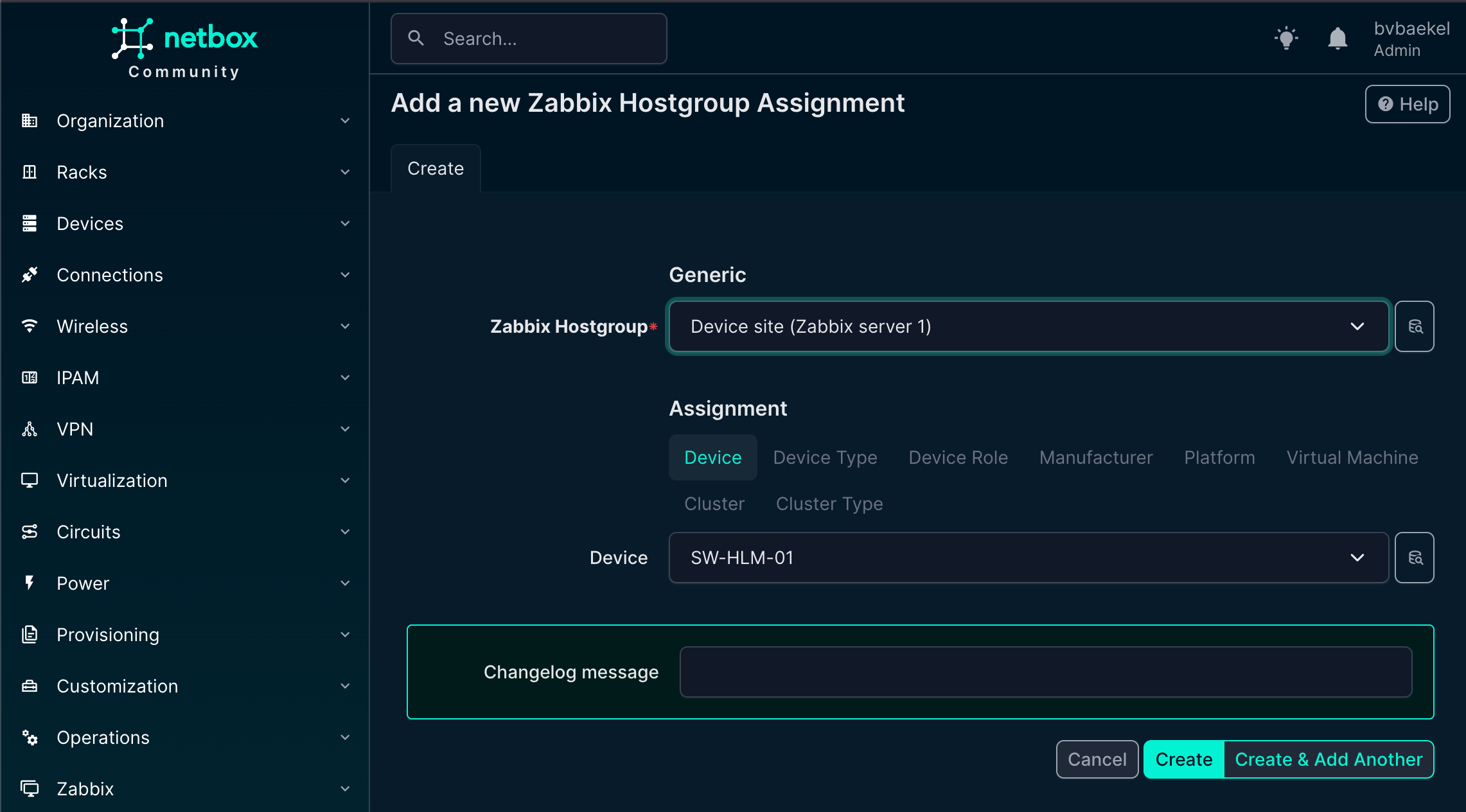Image resolution: width=1466 pixels, height=812 pixels.
Task: Toggle the light/dark theme bulb icon
Action: 1286,39
